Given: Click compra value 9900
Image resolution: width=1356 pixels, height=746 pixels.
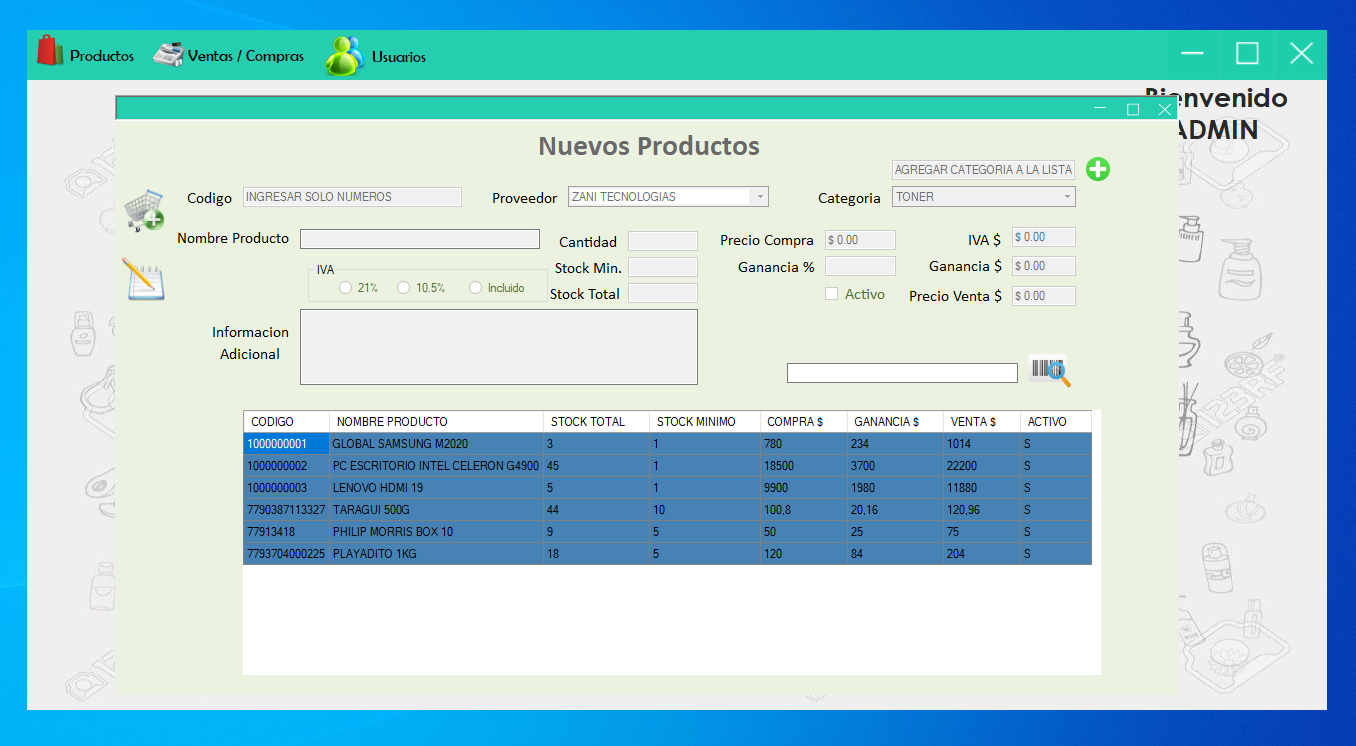Looking at the screenshot, I should (x=804, y=488).
